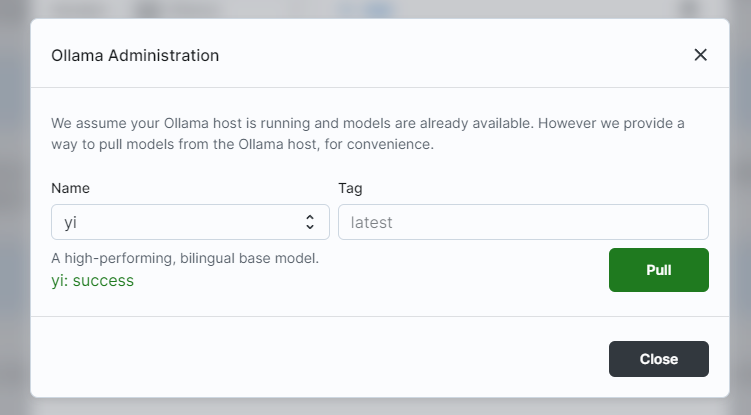Click the 'Name' field label

tap(70, 188)
